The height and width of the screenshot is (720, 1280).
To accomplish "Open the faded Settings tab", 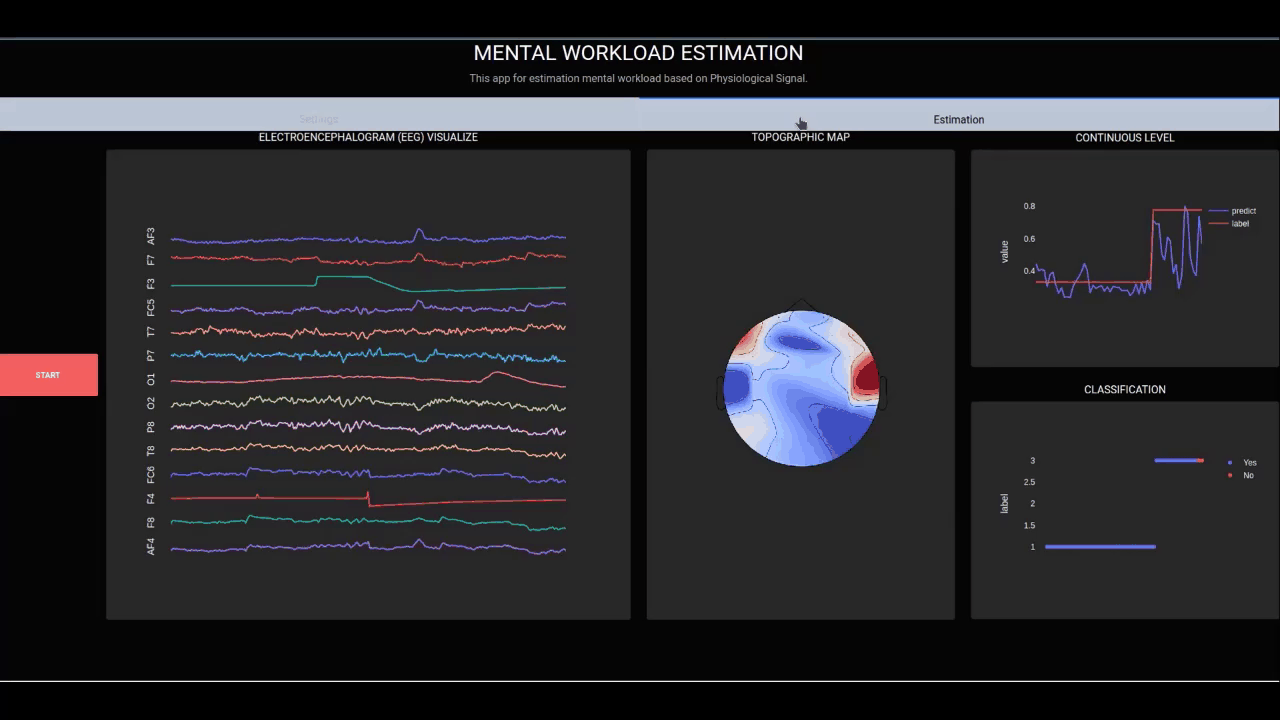I will [318, 119].
